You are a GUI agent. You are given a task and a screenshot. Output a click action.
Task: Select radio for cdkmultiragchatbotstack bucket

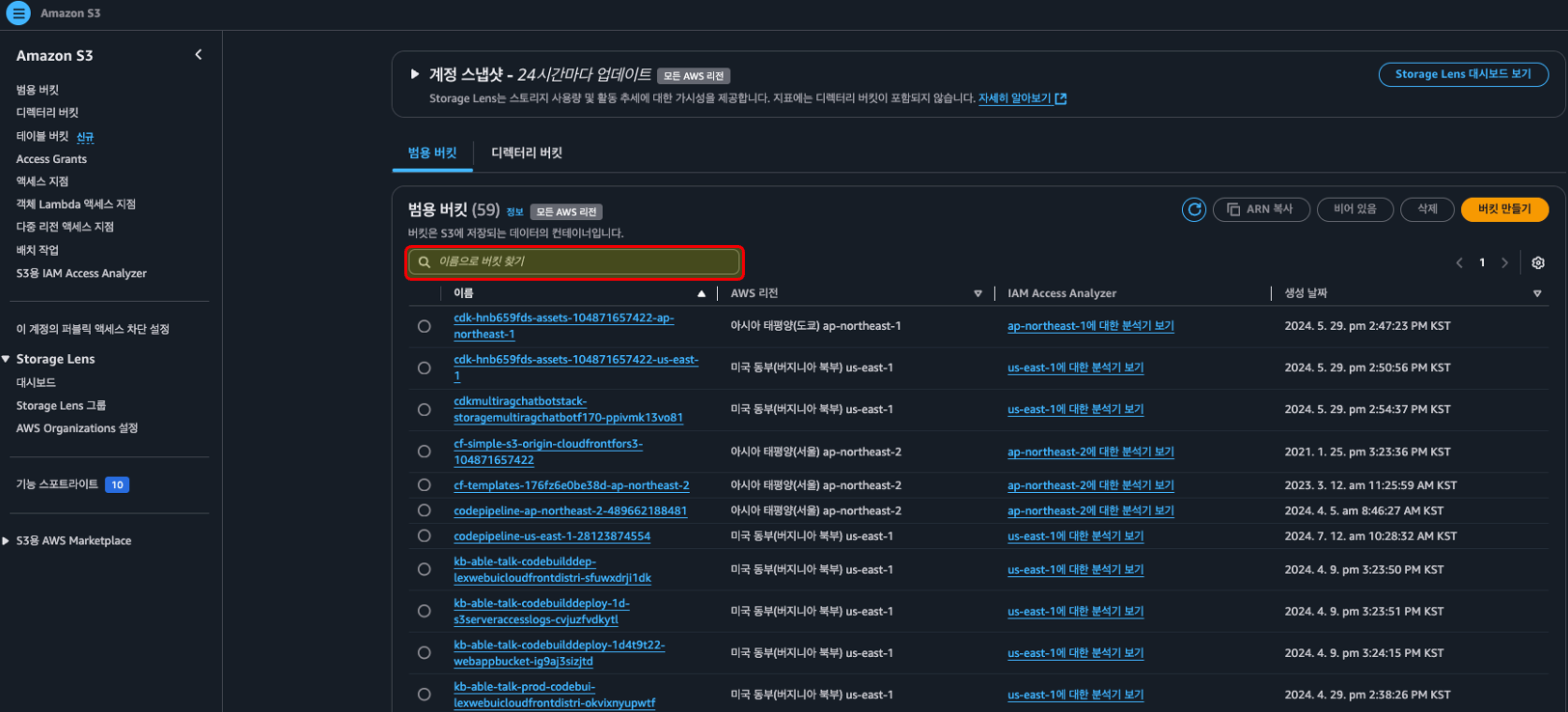pyautogui.click(x=424, y=410)
